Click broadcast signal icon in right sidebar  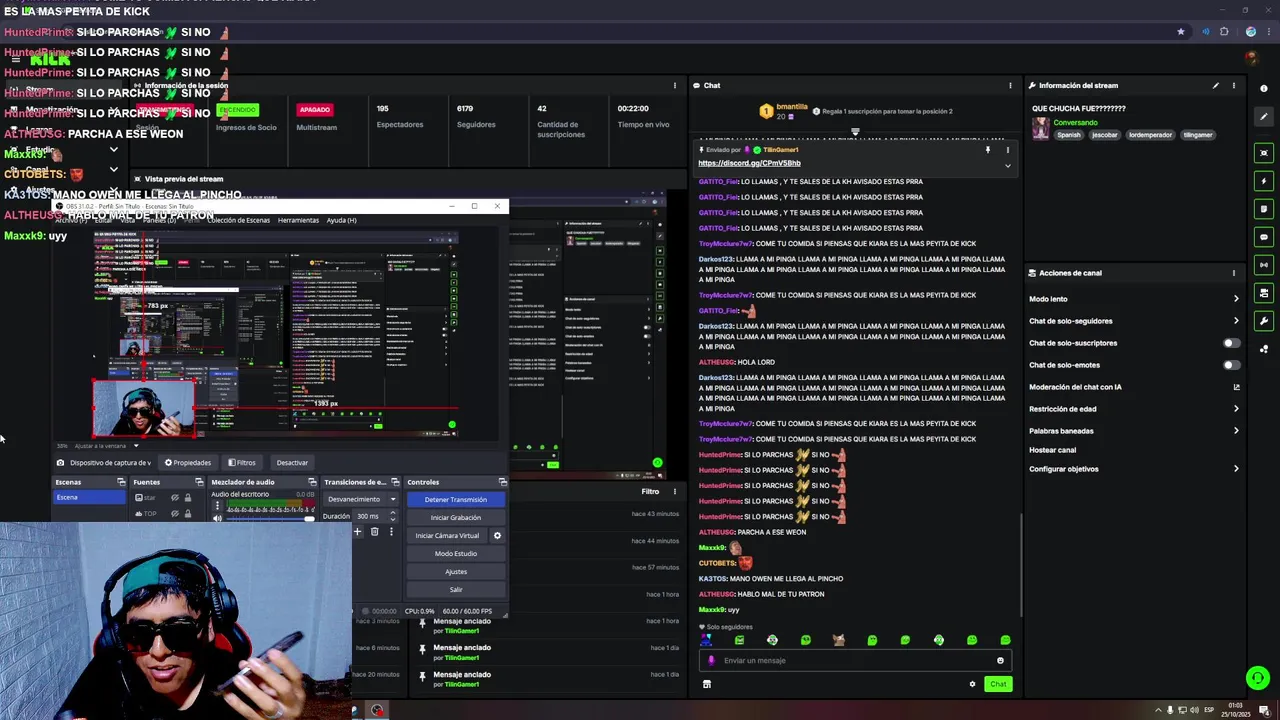1264,265
